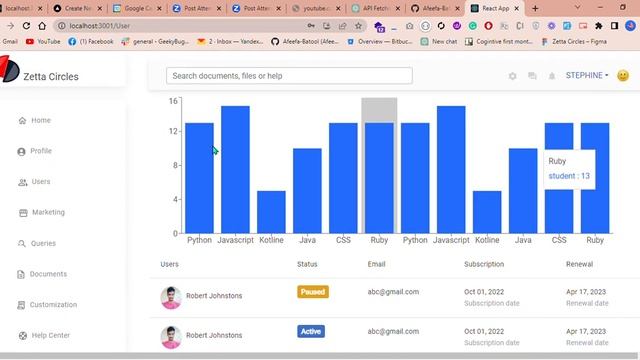Open Help Center in sidebar
Screen dimensions: 640x360
44,336
